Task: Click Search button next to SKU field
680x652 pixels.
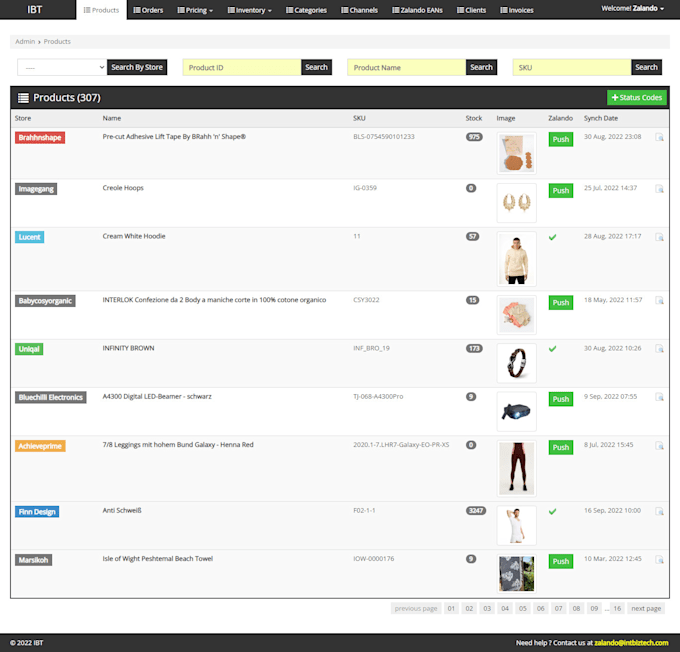Action: [x=646, y=67]
